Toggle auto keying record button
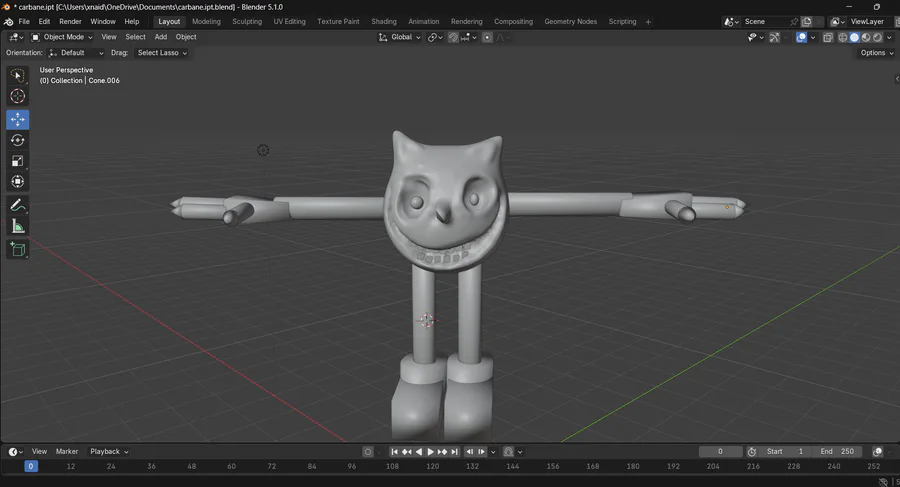Image resolution: width=900 pixels, height=487 pixels. pyautogui.click(x=368, y=452)
